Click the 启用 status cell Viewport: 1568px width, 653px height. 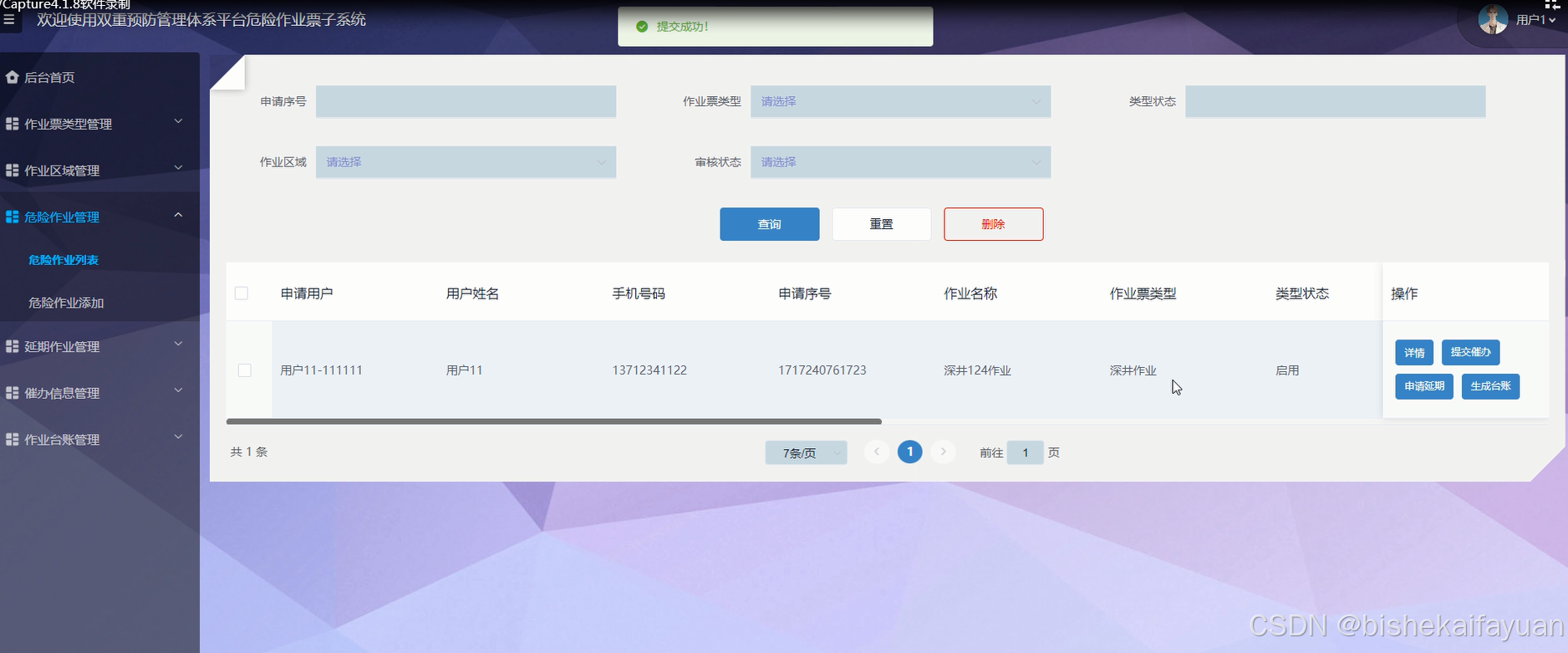click(x=1287, y=370)
